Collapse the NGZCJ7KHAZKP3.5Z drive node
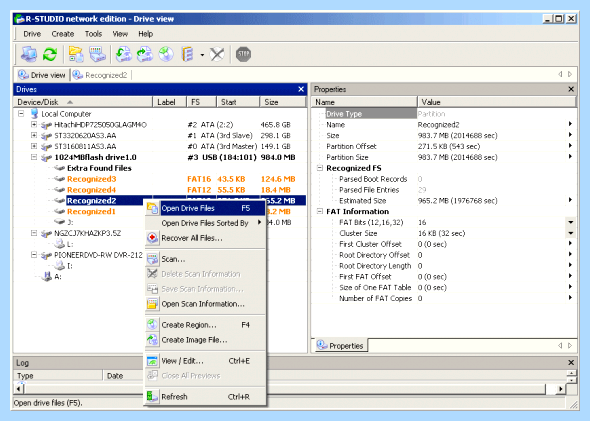Screen dimensions: 590x421 [34, 233]
